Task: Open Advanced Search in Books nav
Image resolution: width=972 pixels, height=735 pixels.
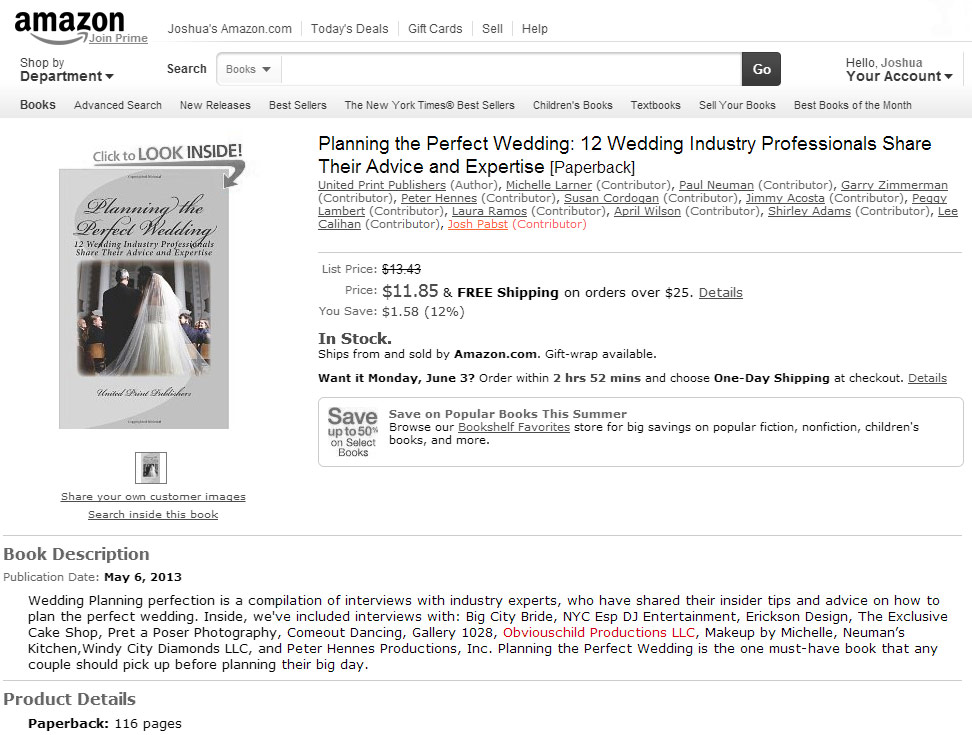Action: pyautogui.click(x=118, y=105)
